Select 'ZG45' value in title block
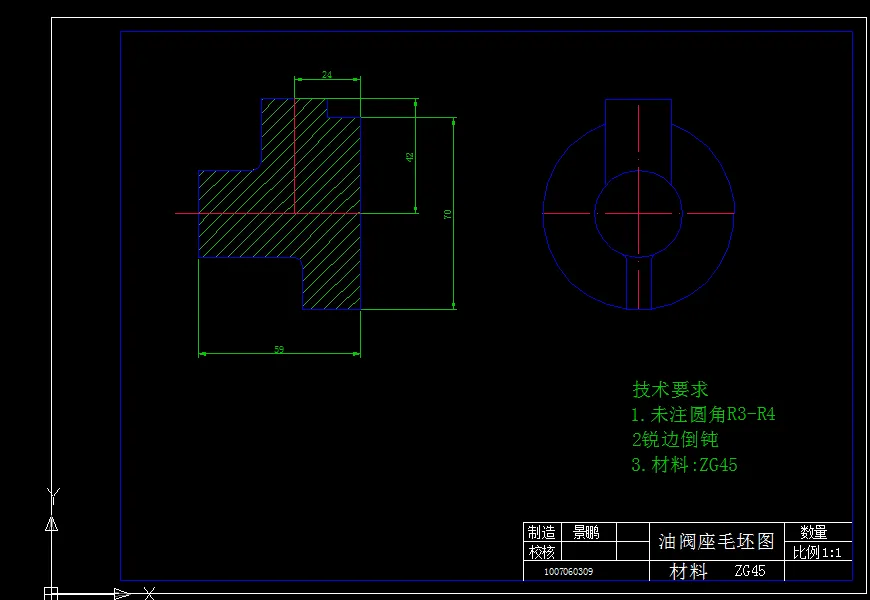870x600 pixels. click(x=750, y=571)
